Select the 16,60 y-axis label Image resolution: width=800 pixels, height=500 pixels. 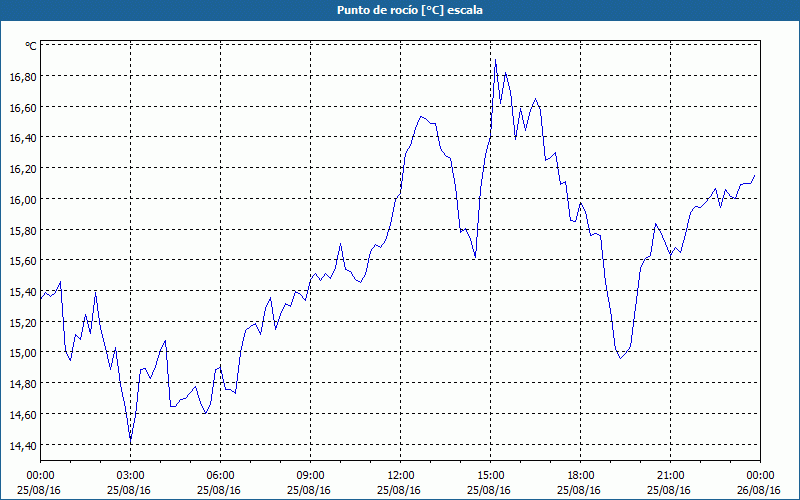(23, 107)
